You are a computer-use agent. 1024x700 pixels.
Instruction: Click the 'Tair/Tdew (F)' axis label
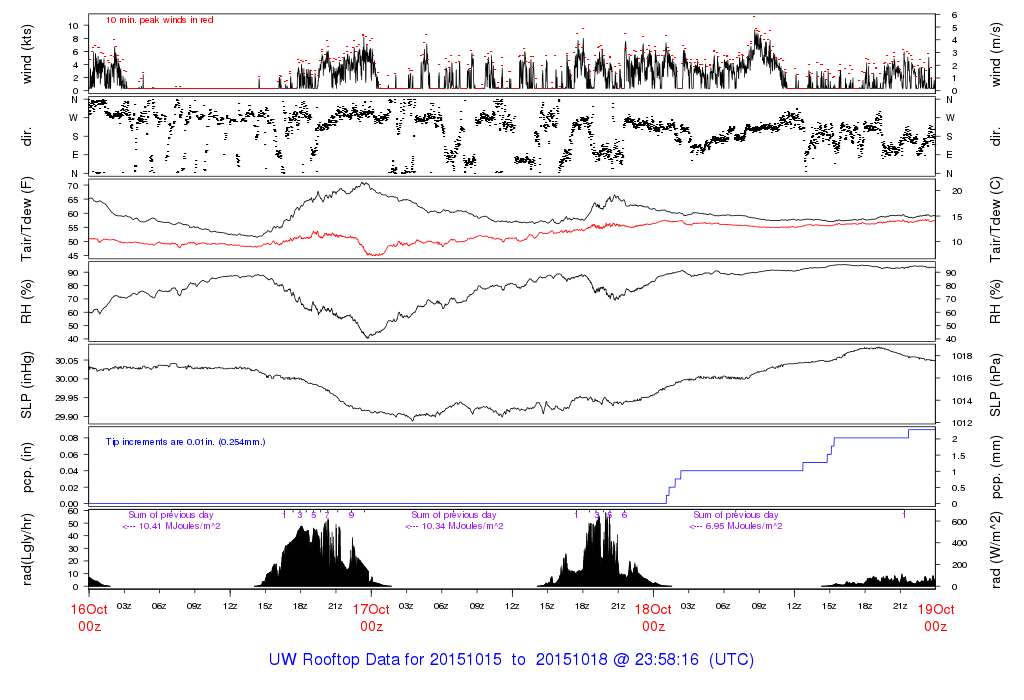pos(27,219)
